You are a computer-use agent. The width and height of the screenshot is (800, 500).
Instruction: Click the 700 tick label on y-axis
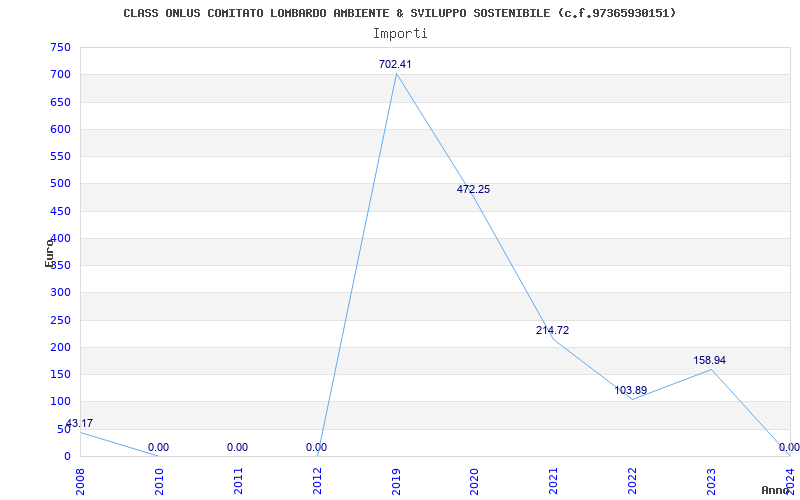click(x=60, y=74)
